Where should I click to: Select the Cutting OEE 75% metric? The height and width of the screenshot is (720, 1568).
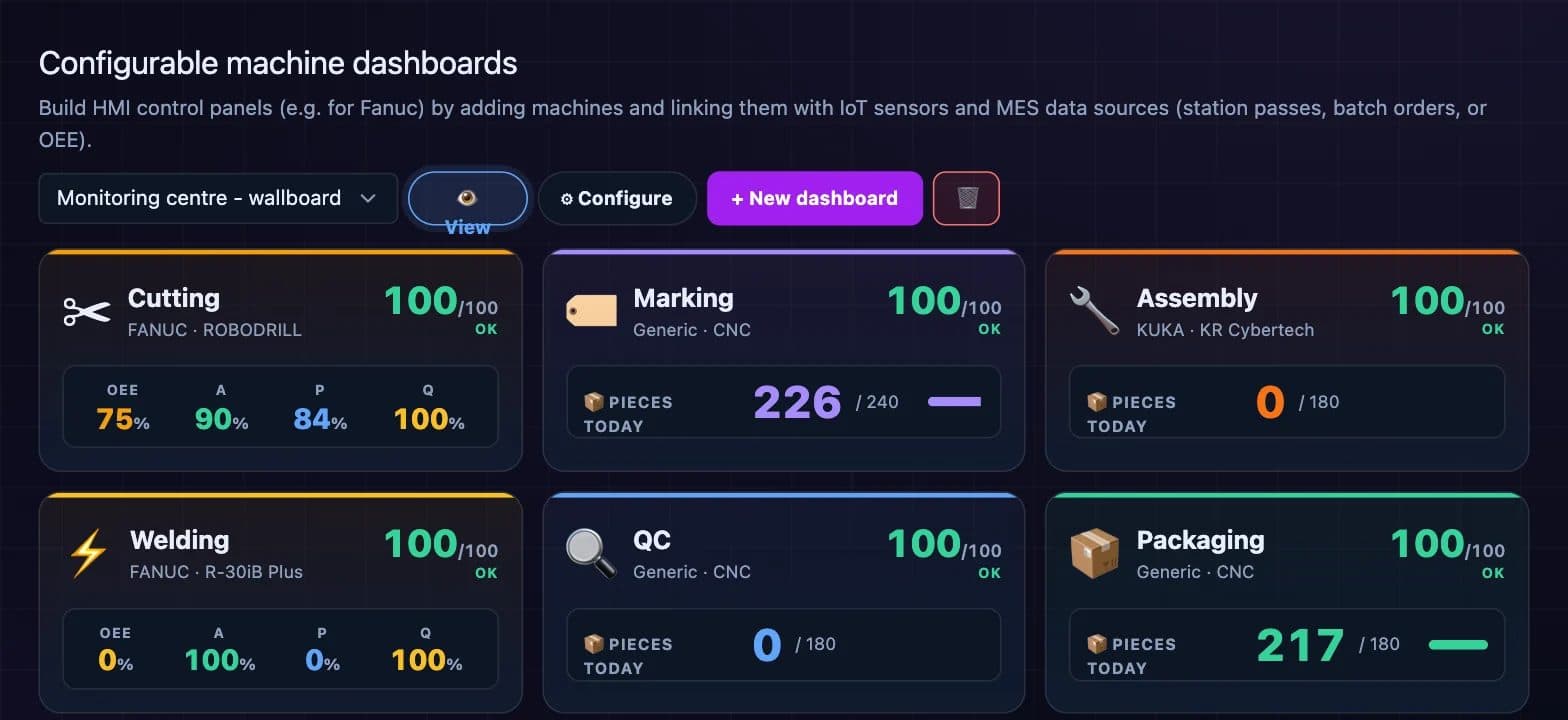tap(123, 409)
